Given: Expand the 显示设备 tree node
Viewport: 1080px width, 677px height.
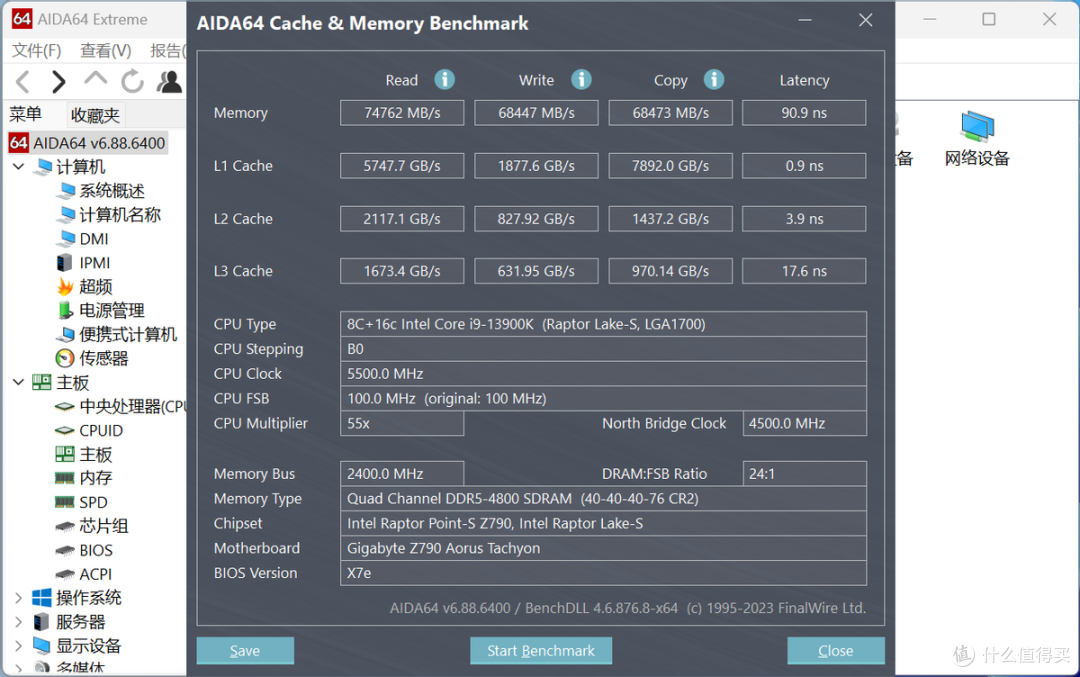Looking at the screenshot, I should (x=19, y=646).
